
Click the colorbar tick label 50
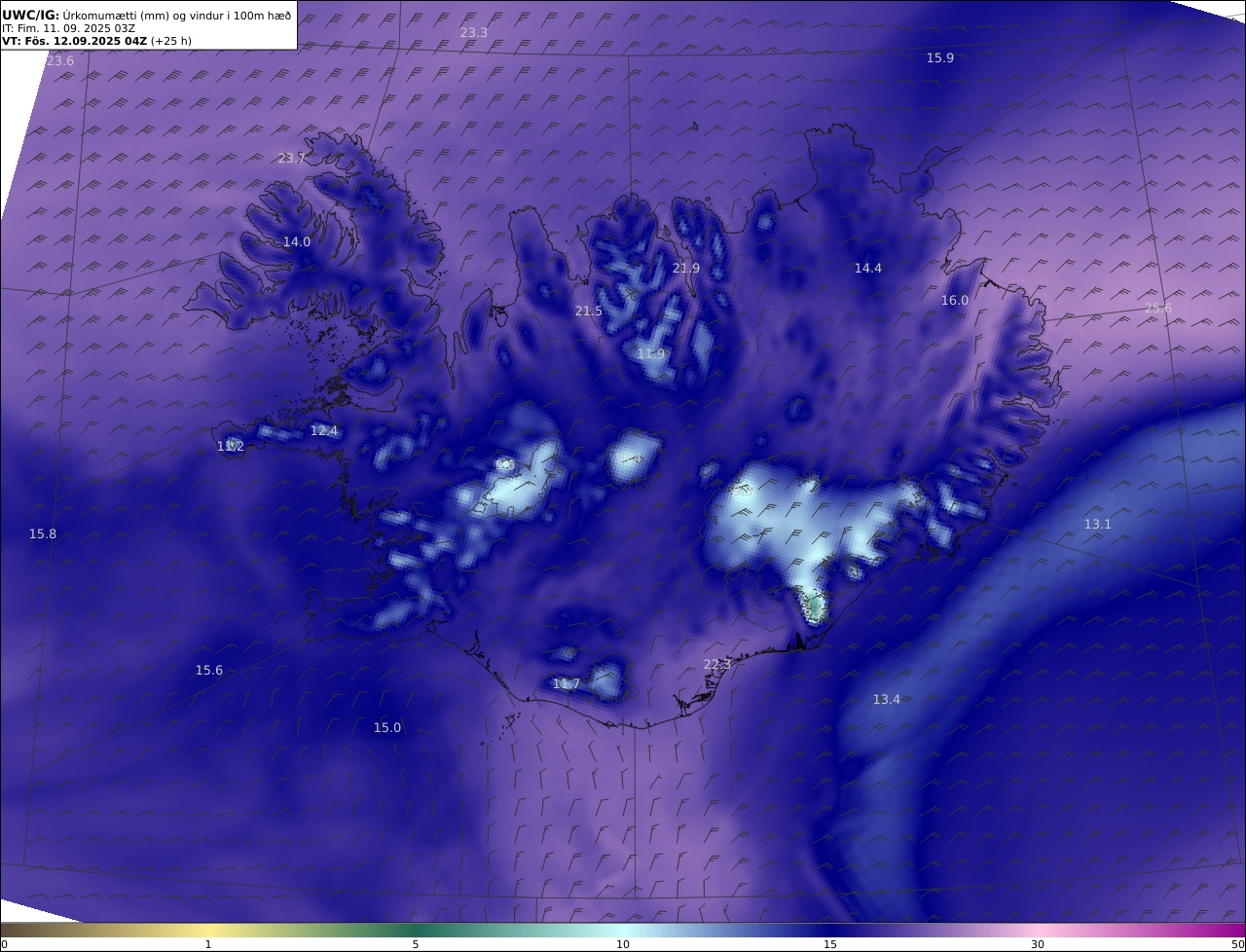(1238, 944)
